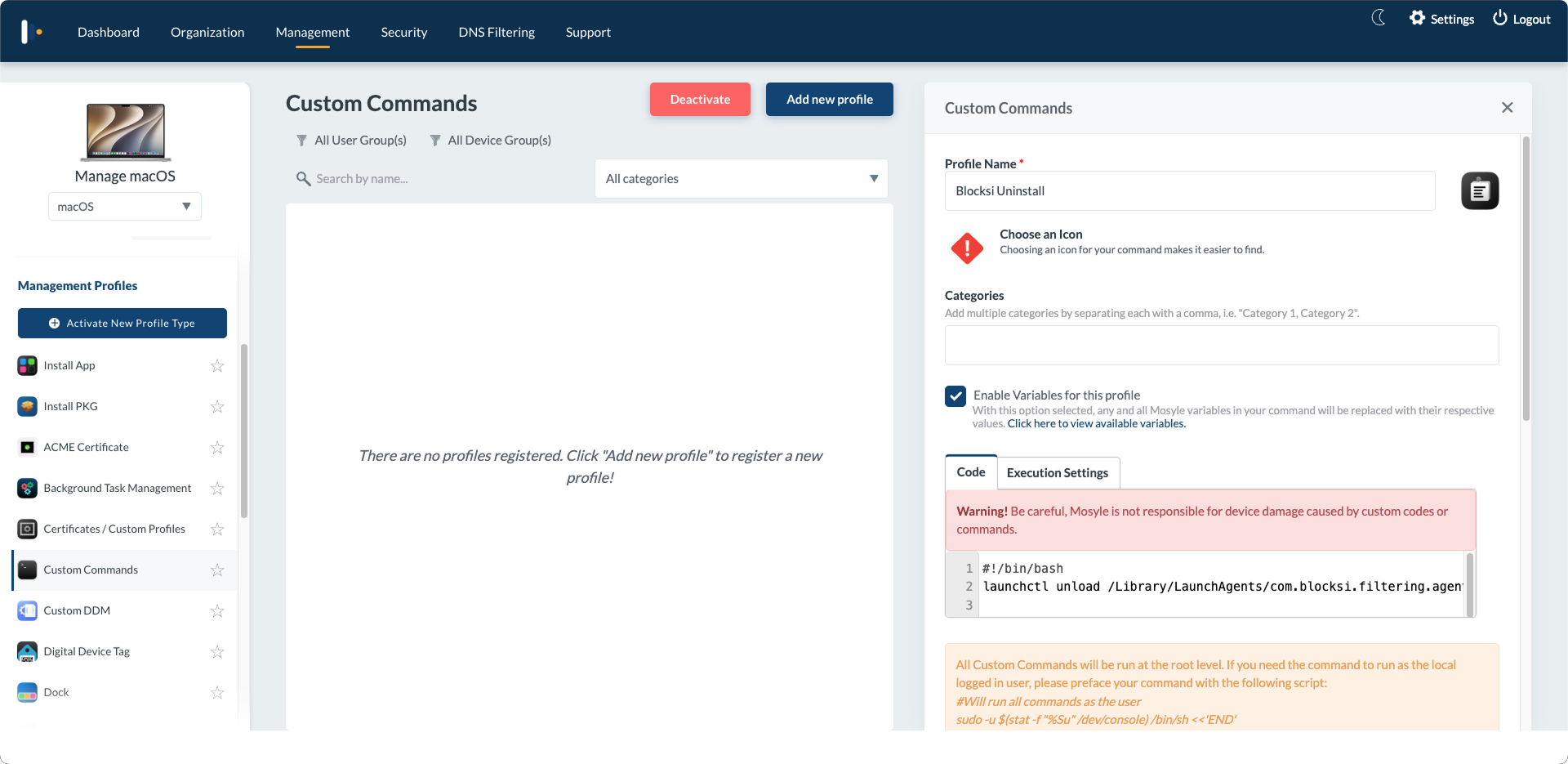Open the Management menu
Viewport: 1568px width, 764px height.
click(313, 32)
